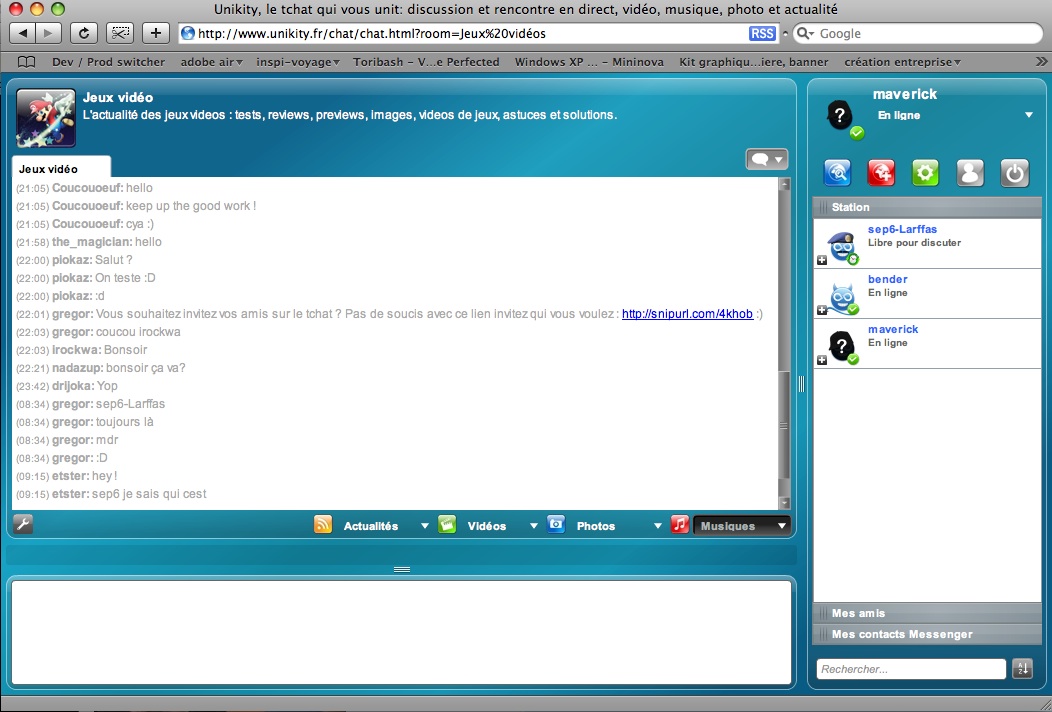1052x712 pixels.
Task: Click vertical splitter handle beside chat
Action: click(801, 384)
